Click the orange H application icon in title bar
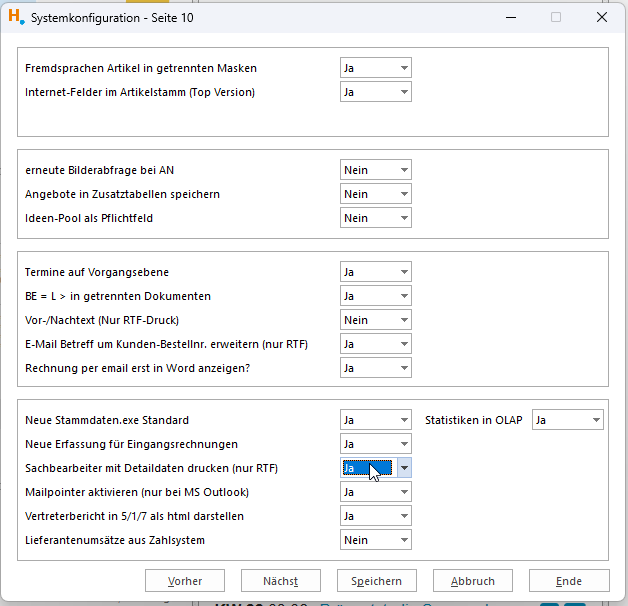The image size is (628, 606). pyautogui.click(x=16, y=17)
